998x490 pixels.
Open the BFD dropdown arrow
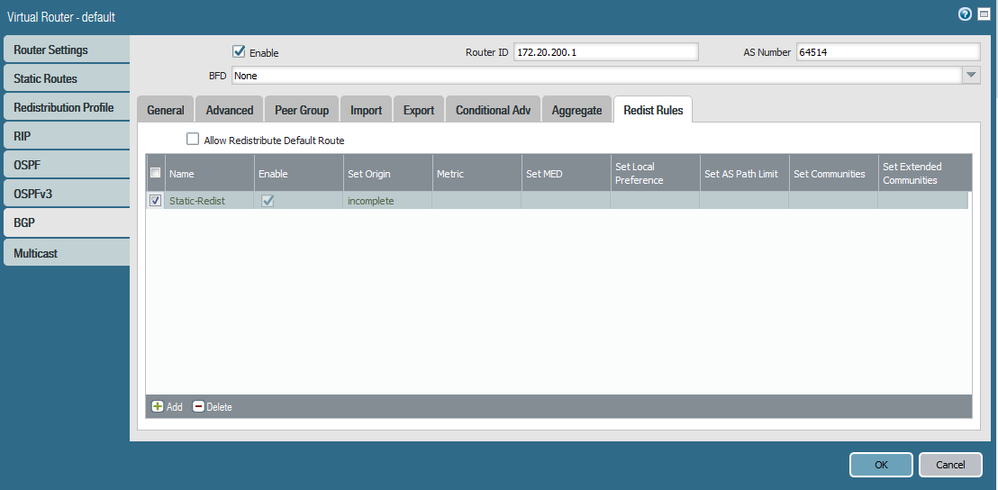971,75
